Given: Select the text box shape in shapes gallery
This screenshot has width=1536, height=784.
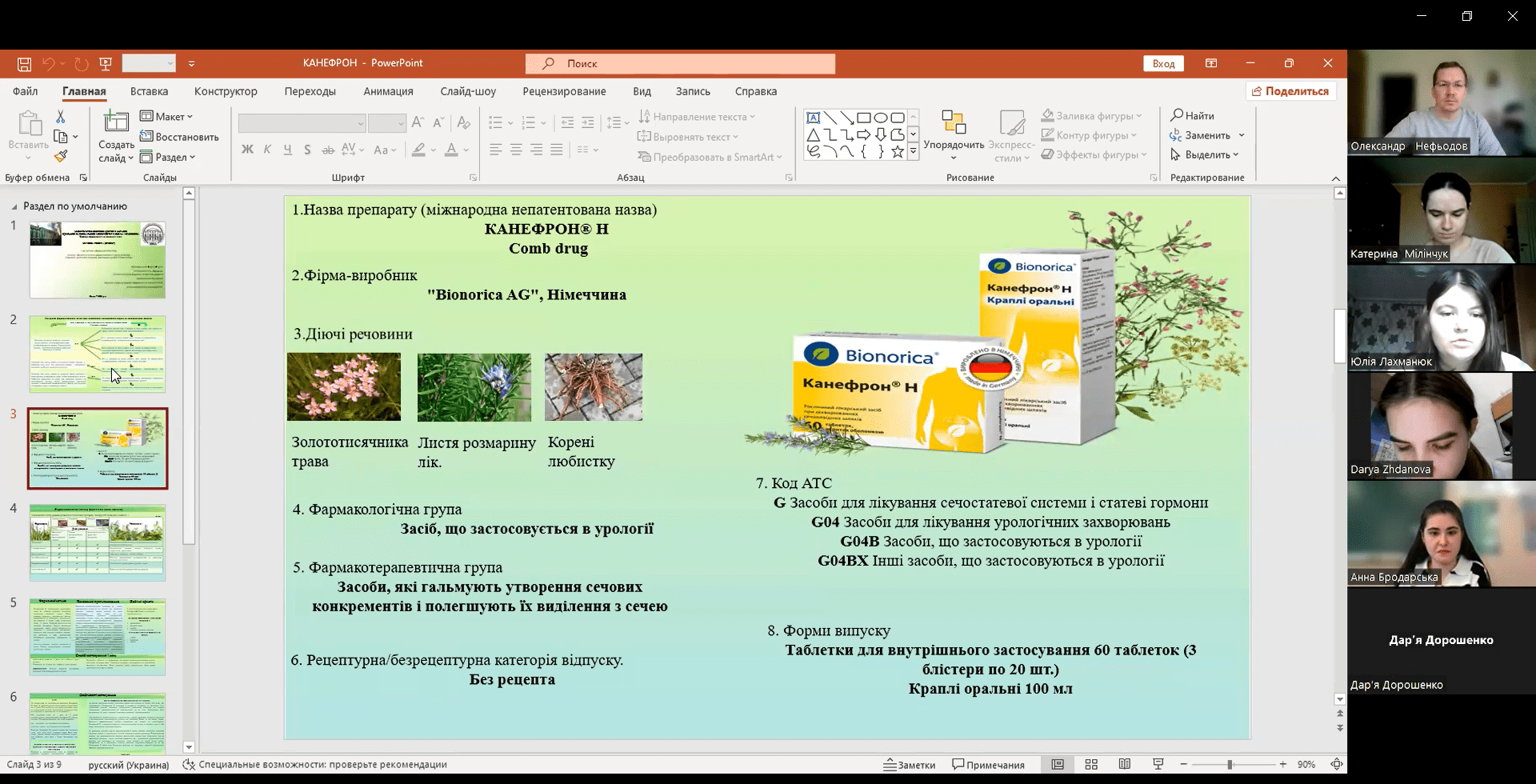Looking at the screenshot, I should point(814,118).
